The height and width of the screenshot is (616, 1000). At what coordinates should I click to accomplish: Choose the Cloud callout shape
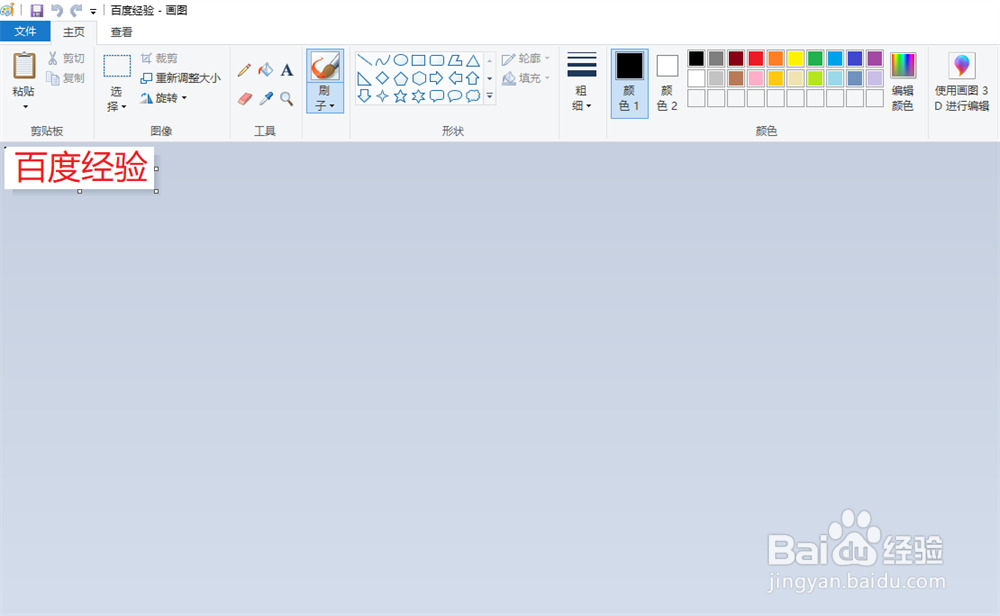(473, 96)
